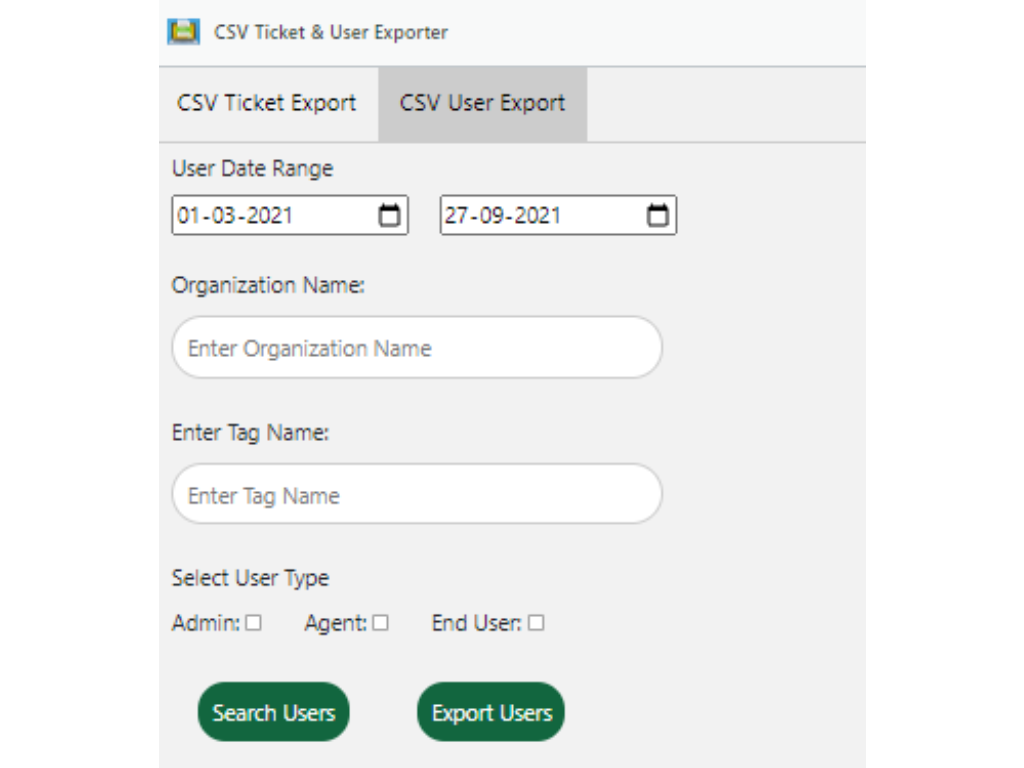
Task: Click the CSV Exporter app icon in title bar
Action: (x=183, y=31)
